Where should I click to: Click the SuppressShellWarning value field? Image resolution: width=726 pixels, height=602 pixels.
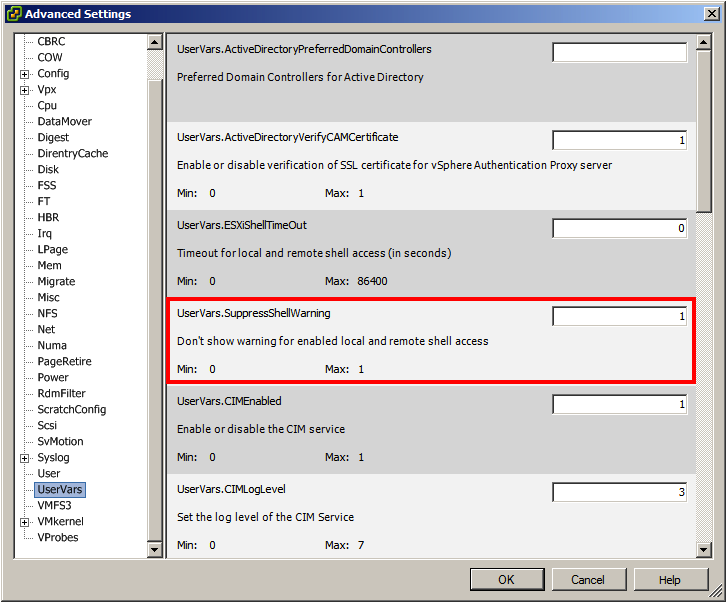(620, 316)
